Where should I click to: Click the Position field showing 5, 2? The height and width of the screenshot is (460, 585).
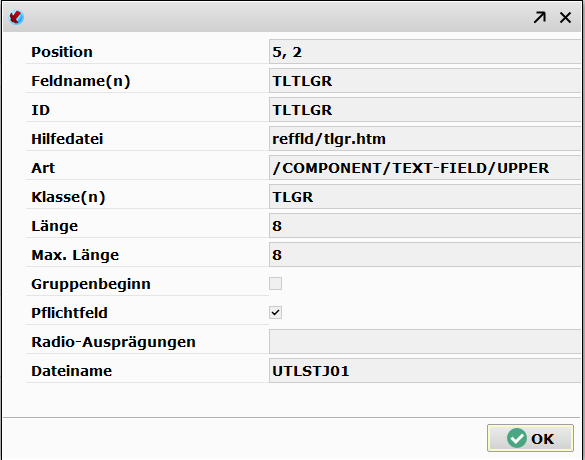coord(425,52)
